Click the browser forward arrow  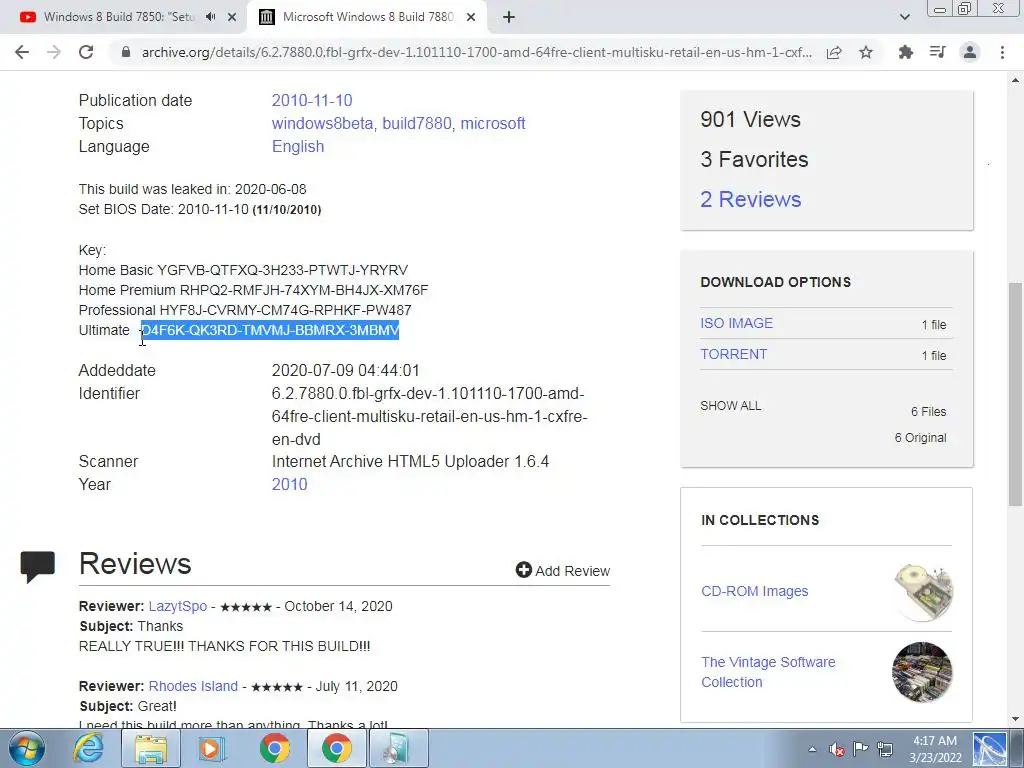pyautogui.click(x=54, y=52)
